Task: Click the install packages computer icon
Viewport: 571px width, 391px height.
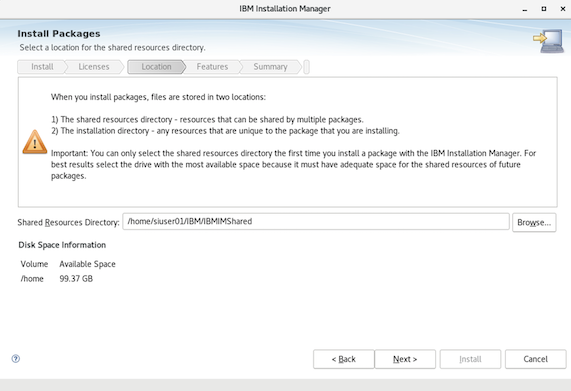Action: coord(548,41)
